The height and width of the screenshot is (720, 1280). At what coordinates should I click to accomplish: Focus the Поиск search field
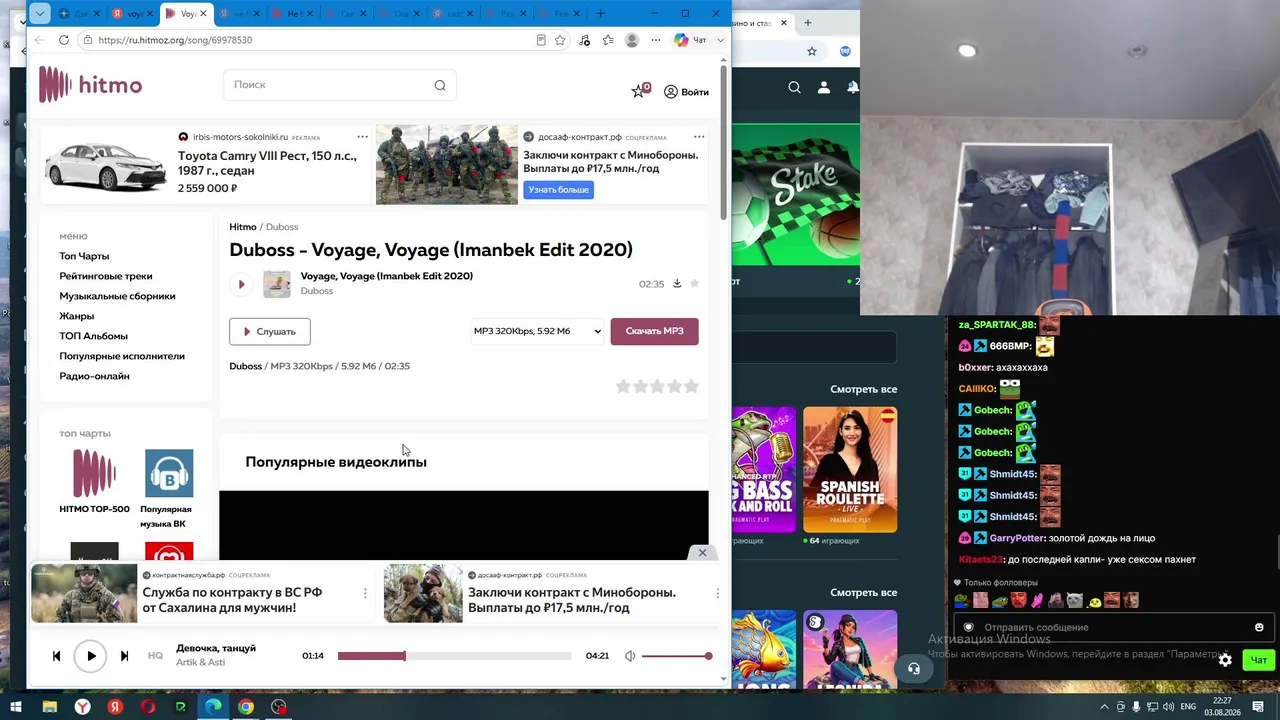(x=340, y=85)
